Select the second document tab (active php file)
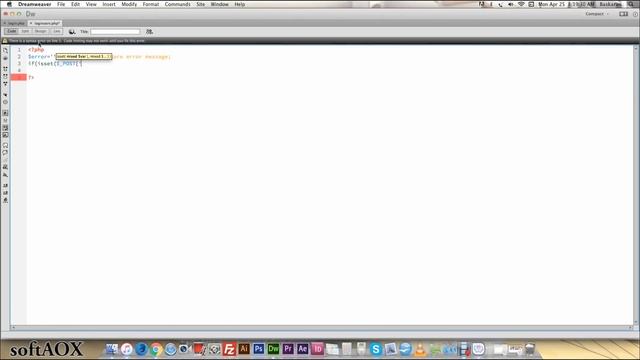Image resolution: width=640 pixels, height=360 pixels. [45, 23]
